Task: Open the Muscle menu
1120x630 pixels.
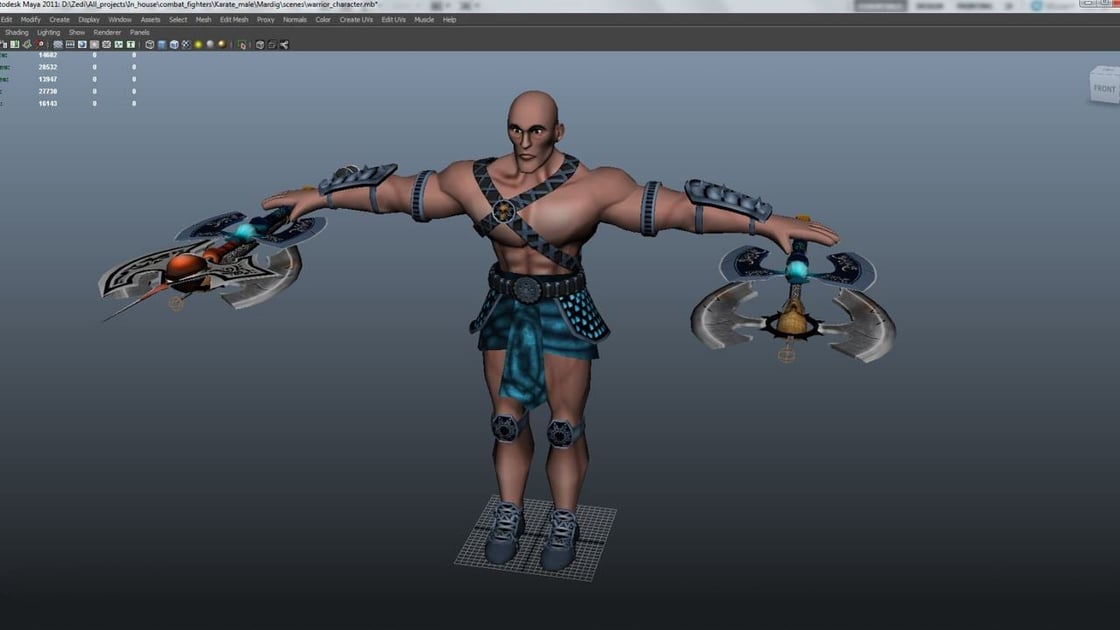Action: 423,19
